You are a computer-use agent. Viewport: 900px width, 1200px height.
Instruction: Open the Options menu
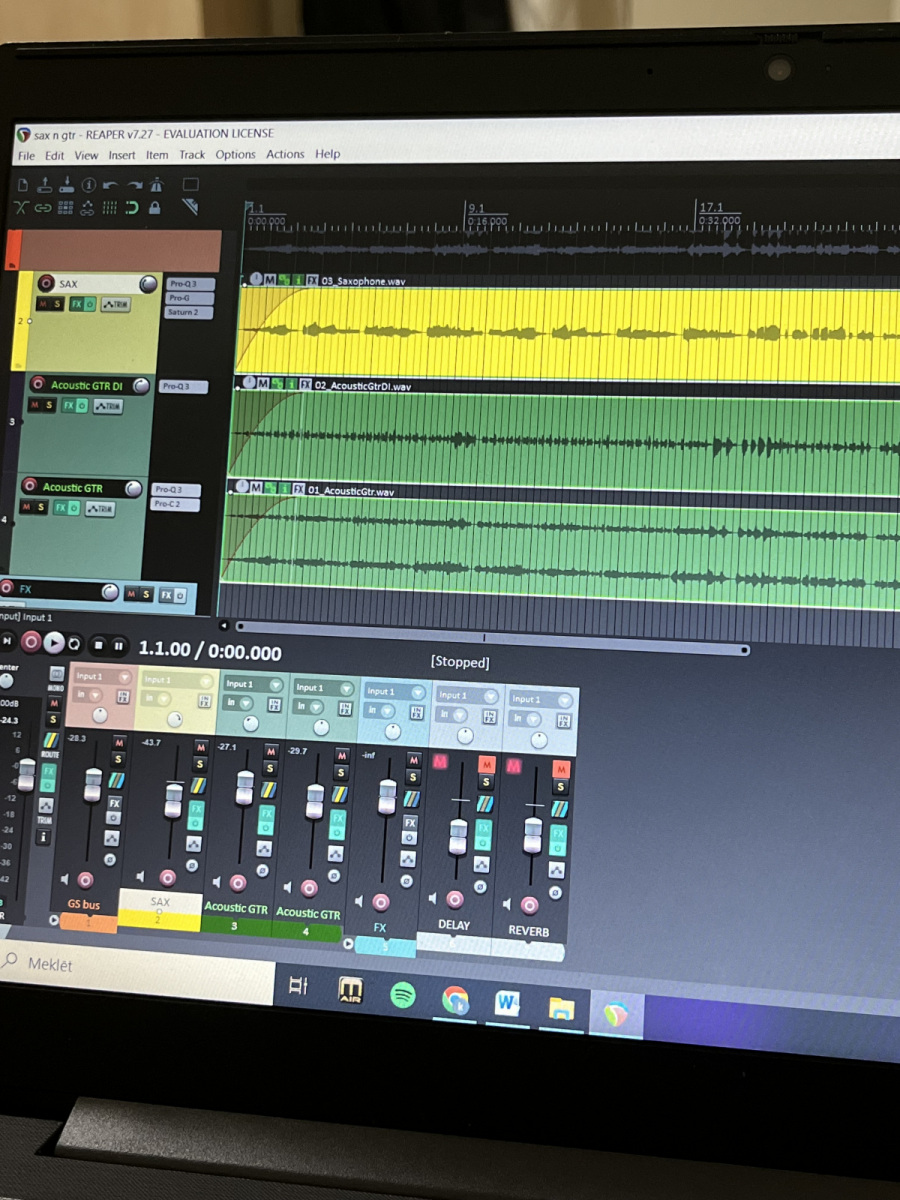(235, 154)
